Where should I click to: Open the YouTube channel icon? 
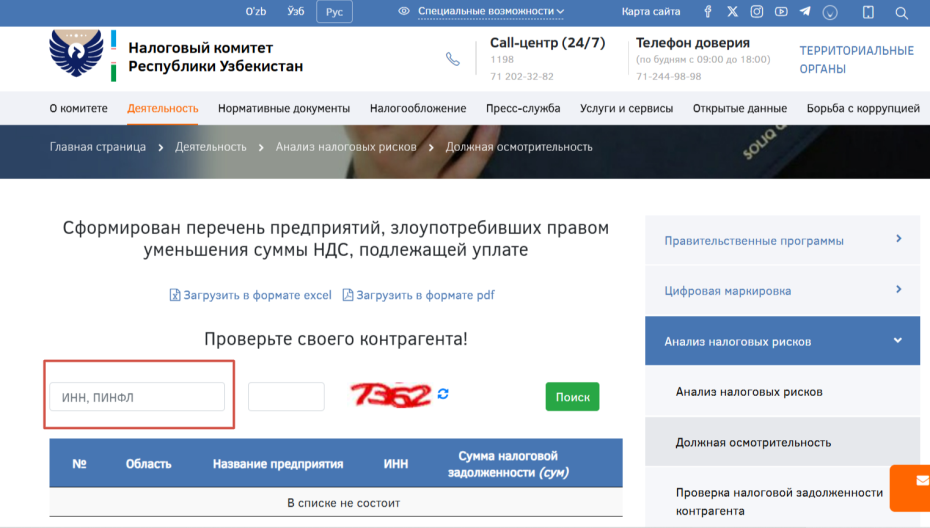point(781,12)
